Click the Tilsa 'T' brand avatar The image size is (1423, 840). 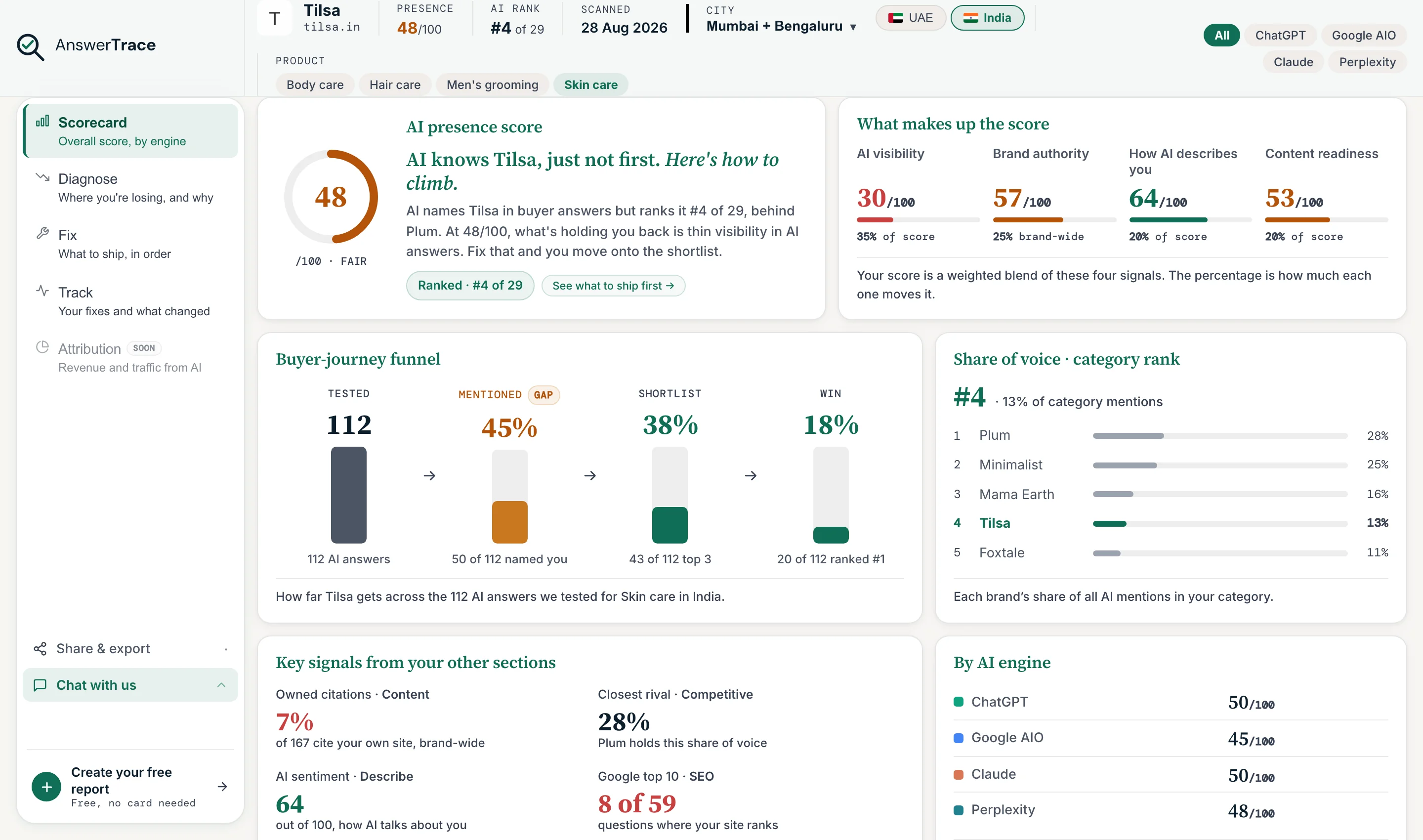click(x=275, y=19)
